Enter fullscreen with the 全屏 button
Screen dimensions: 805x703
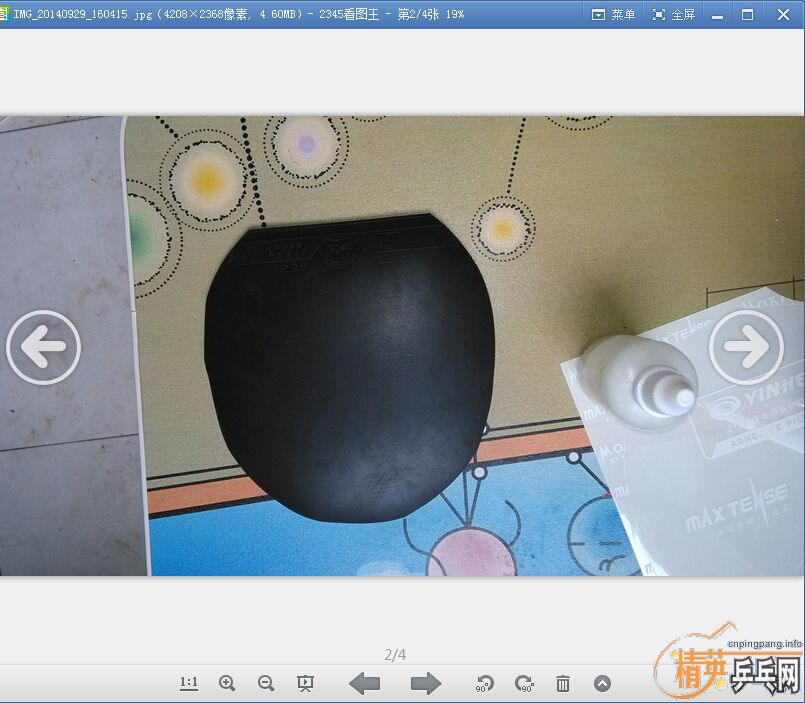(674, 14)
